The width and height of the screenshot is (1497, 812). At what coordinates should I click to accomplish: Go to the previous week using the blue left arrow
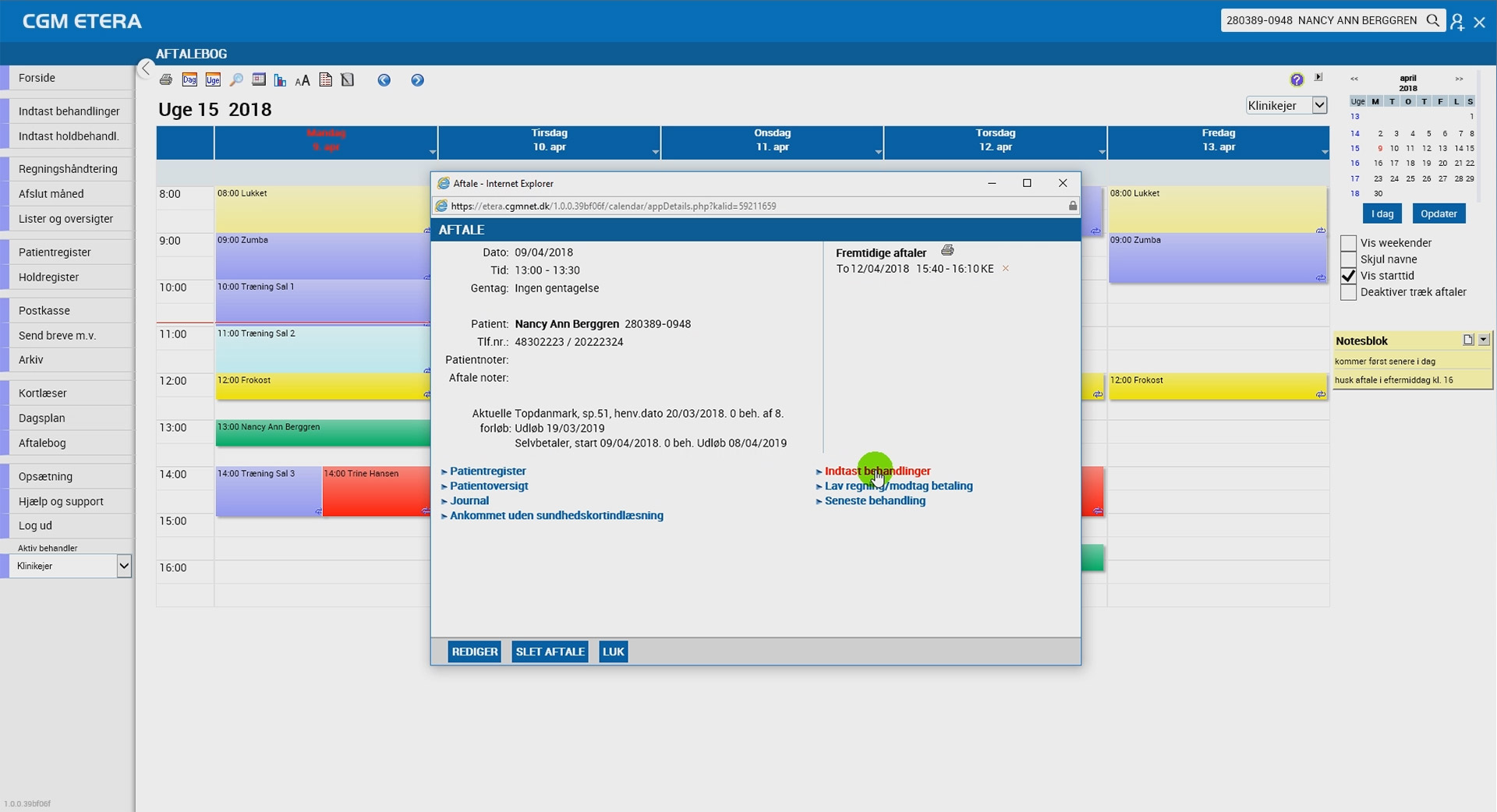[x=384, y=80]
